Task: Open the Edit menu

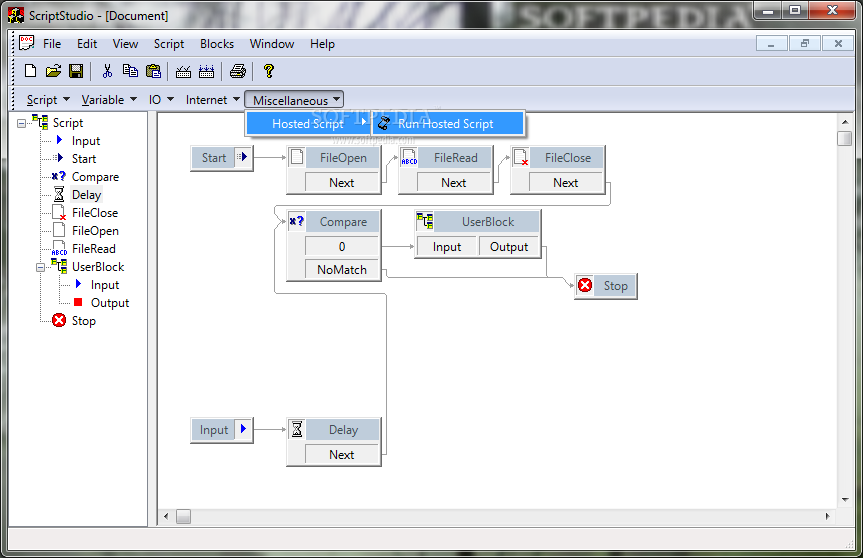Action: coord(87,43)
